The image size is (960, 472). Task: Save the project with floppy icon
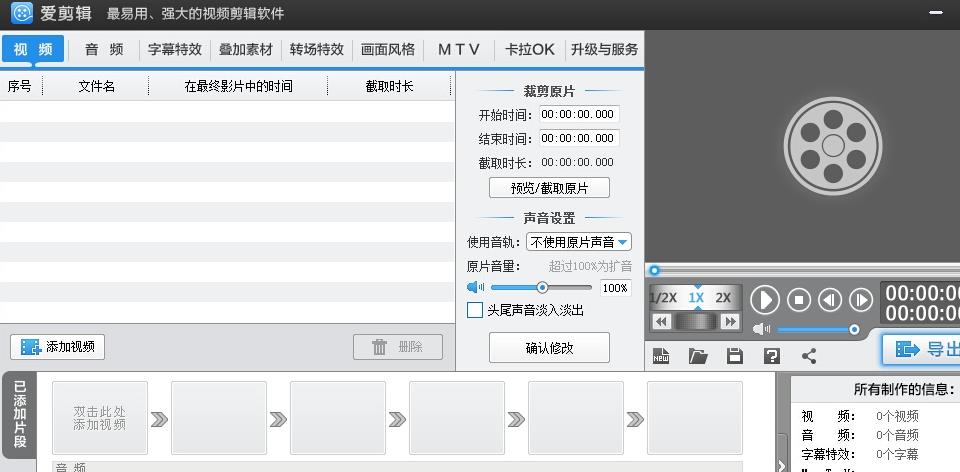pos(735,356)
